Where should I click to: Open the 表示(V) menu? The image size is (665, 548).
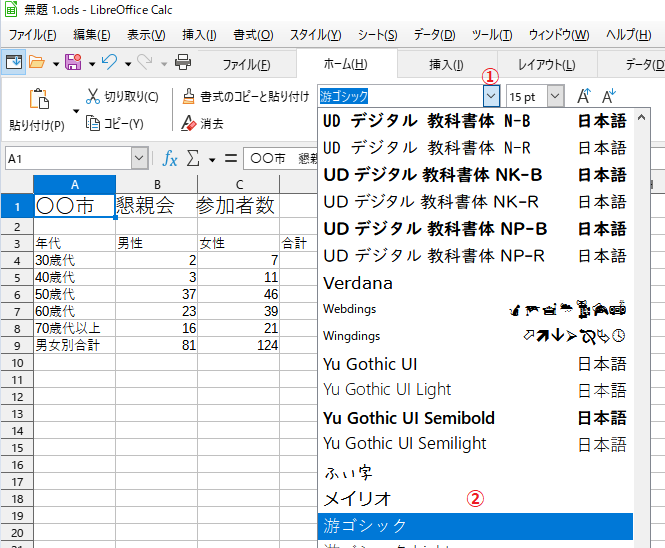(x=146, y=35)
